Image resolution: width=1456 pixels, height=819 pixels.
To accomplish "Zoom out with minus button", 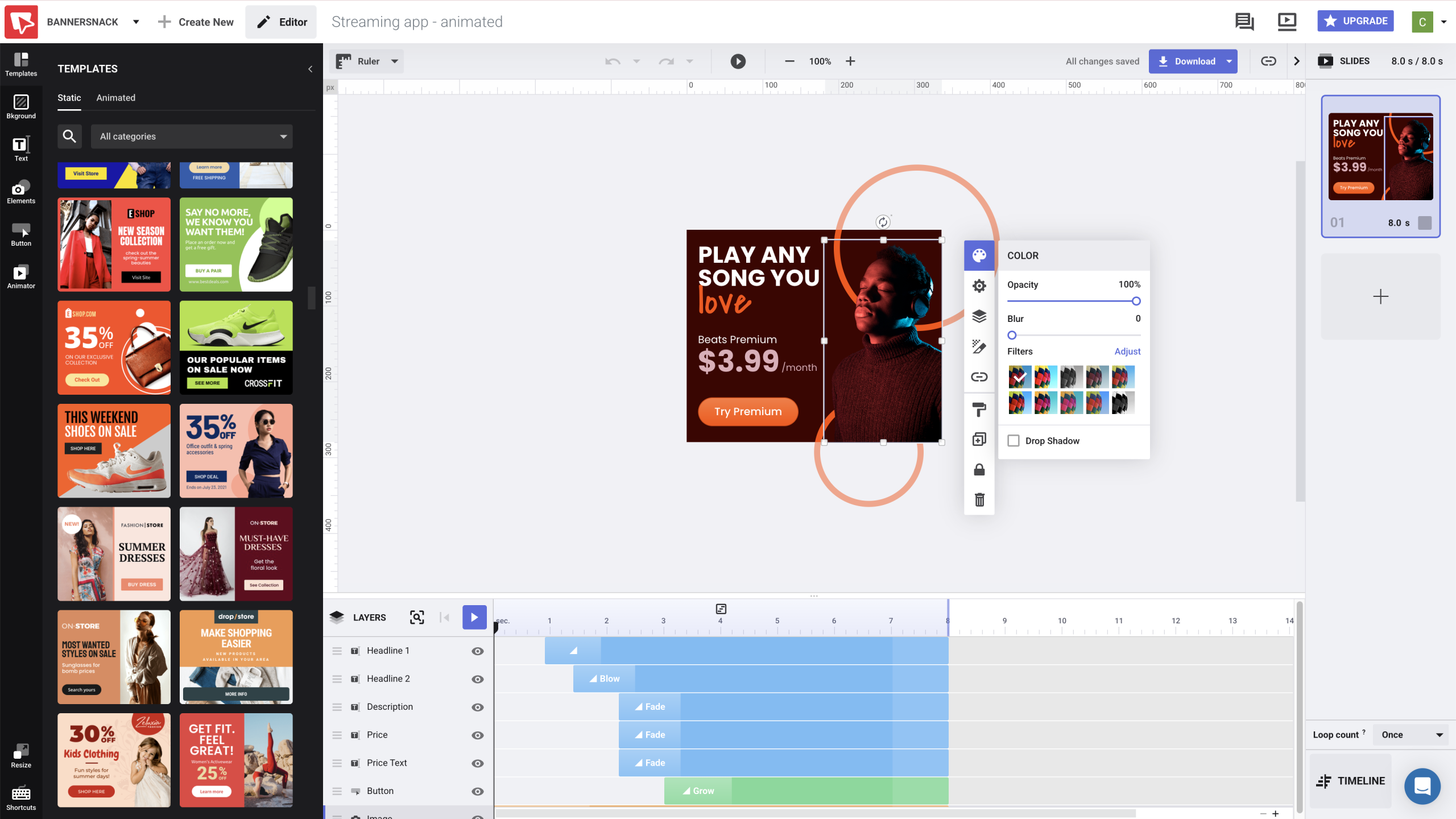I will coord(789,61).
